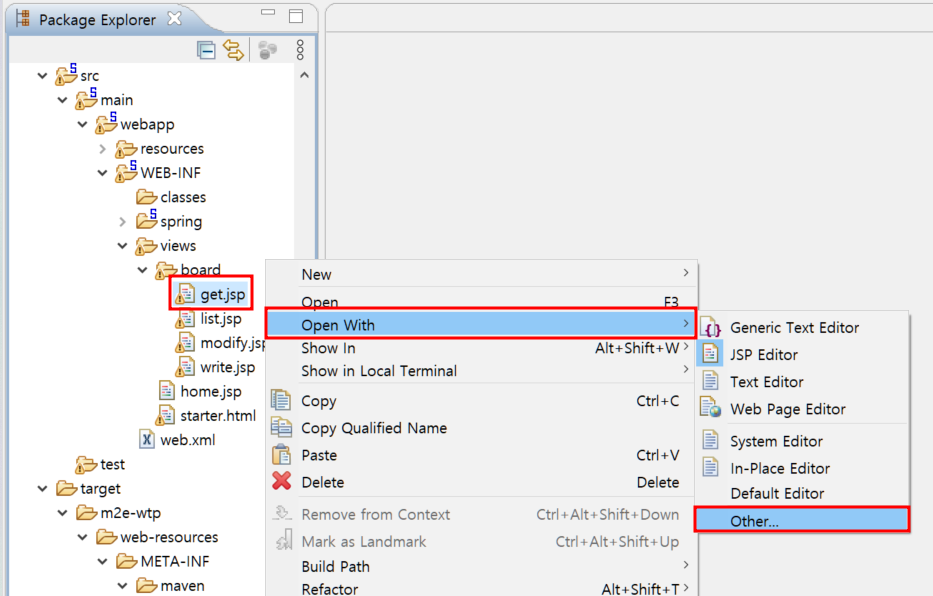Toggle Link with Editor arrows icon

(233, 51)
